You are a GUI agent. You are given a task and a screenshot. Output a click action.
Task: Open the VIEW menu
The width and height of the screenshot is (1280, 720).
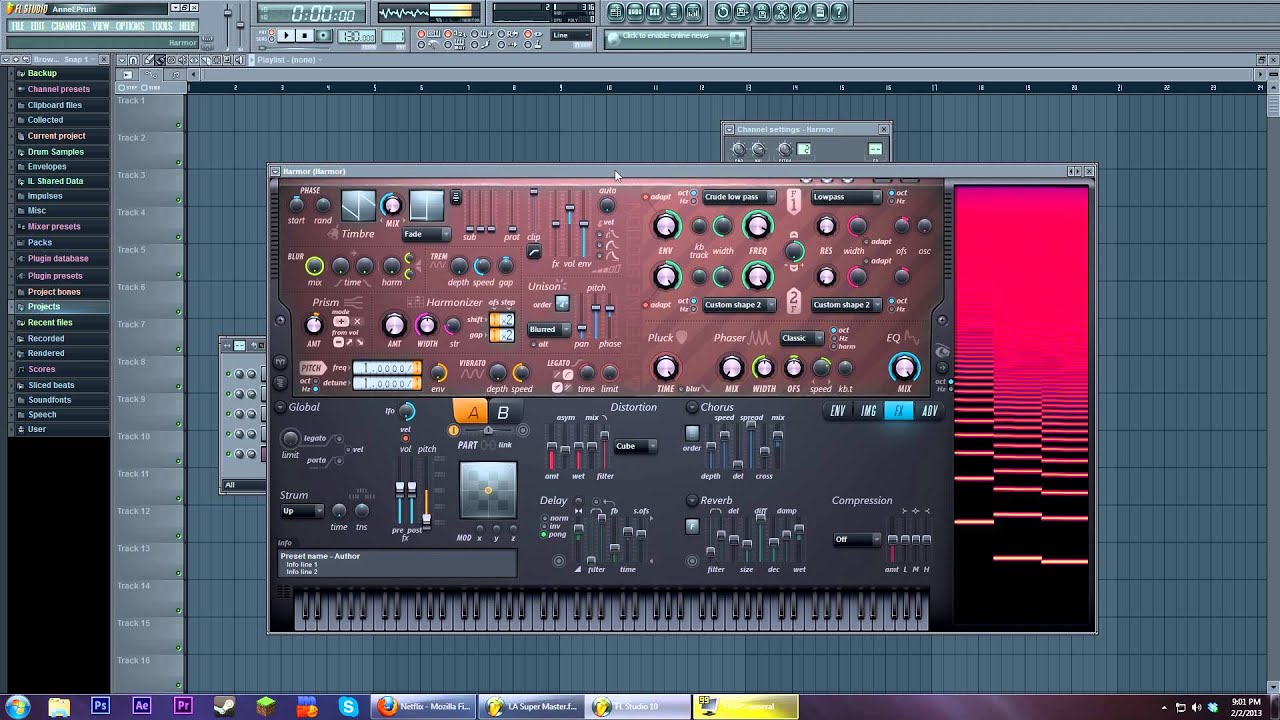click(x=101, y=26)
